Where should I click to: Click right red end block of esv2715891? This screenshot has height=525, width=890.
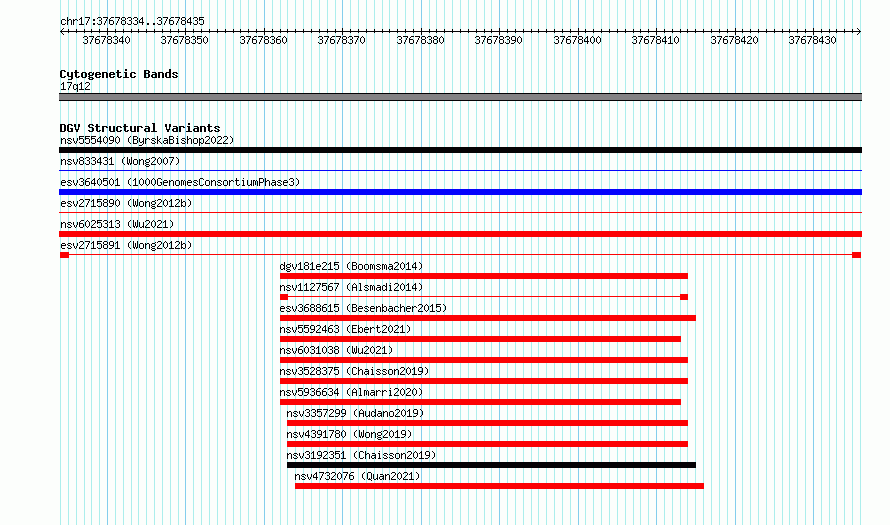(857, 255)
